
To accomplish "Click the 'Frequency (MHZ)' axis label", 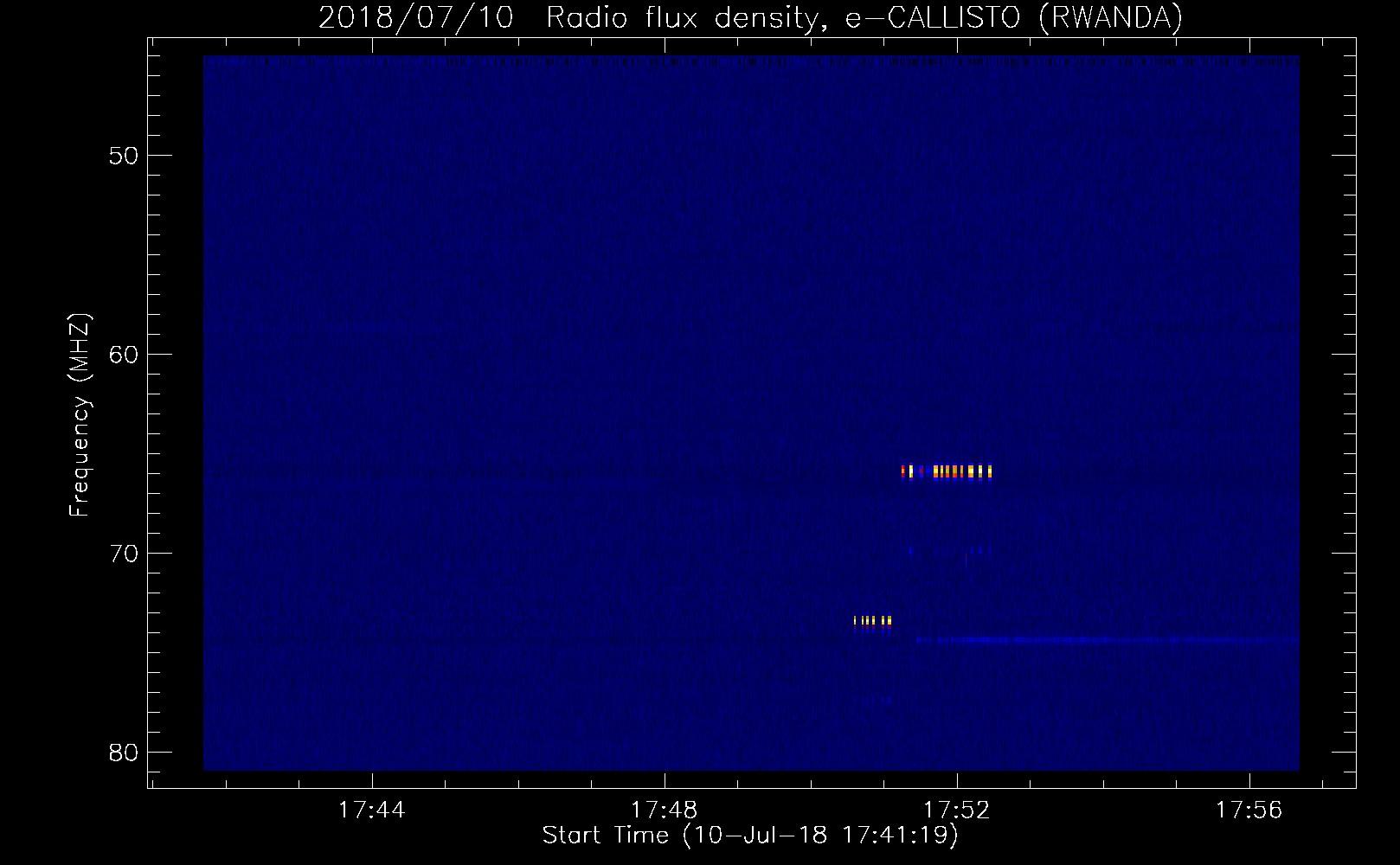I will point(80,415).
